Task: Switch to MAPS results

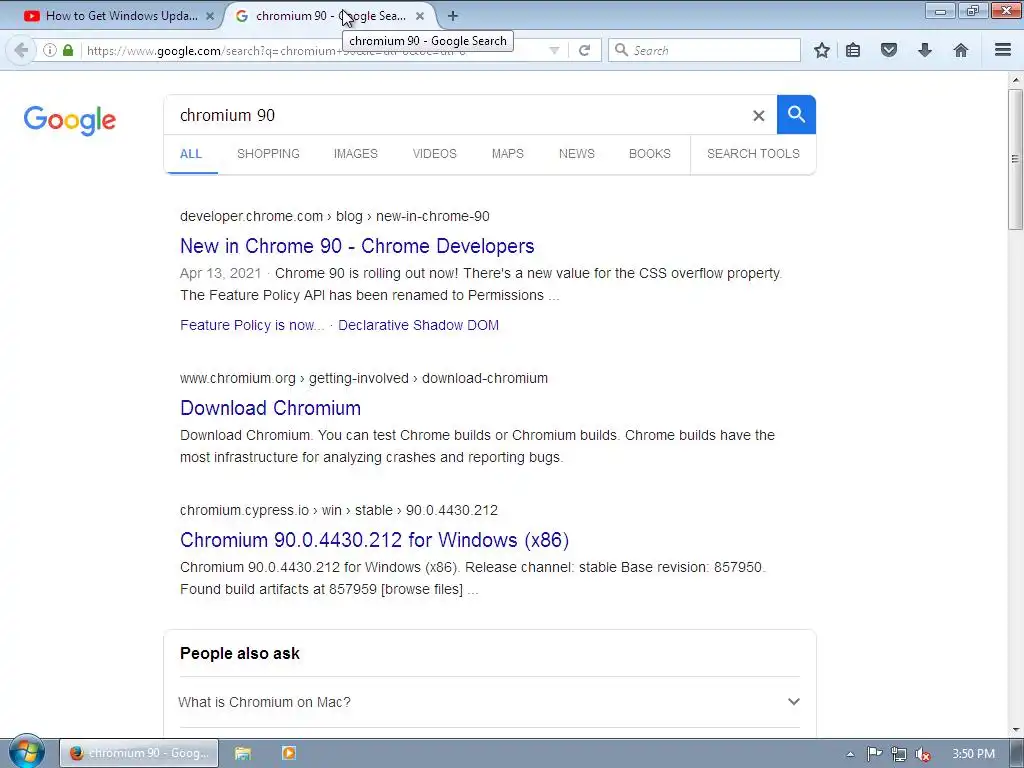Action: [507, 153]
